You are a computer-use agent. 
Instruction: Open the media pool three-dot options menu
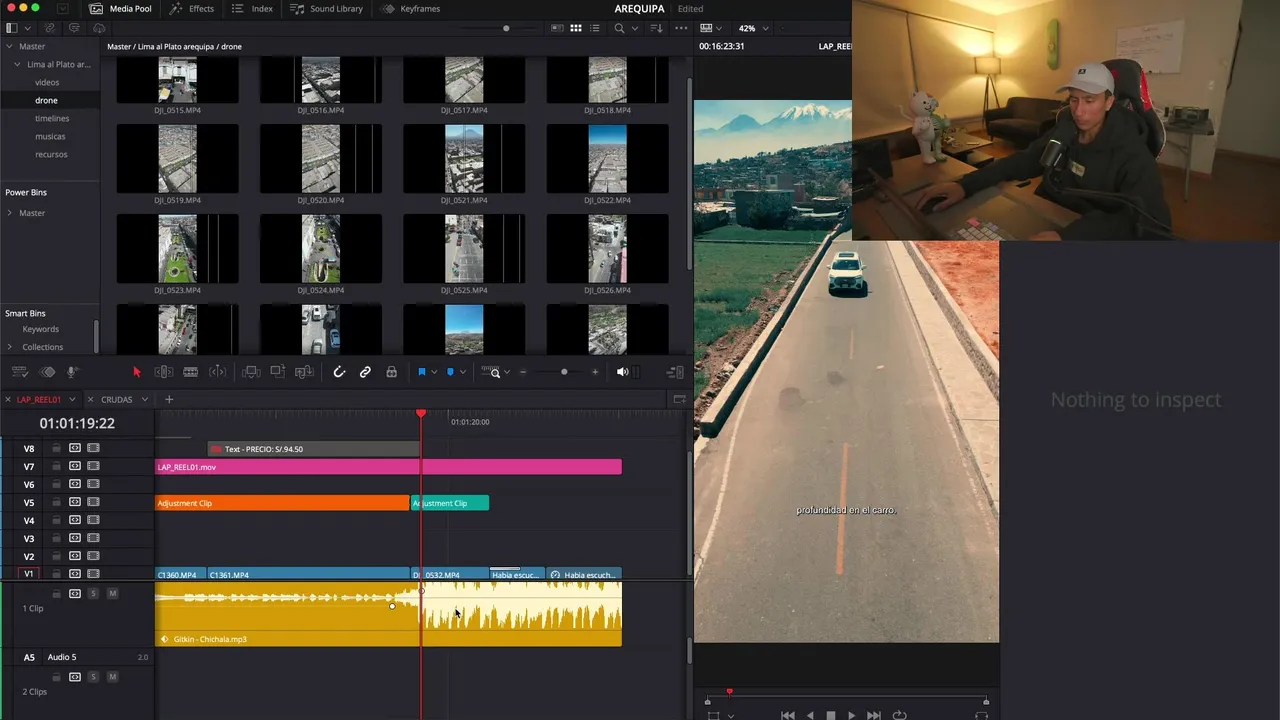(x=679, y=28)
